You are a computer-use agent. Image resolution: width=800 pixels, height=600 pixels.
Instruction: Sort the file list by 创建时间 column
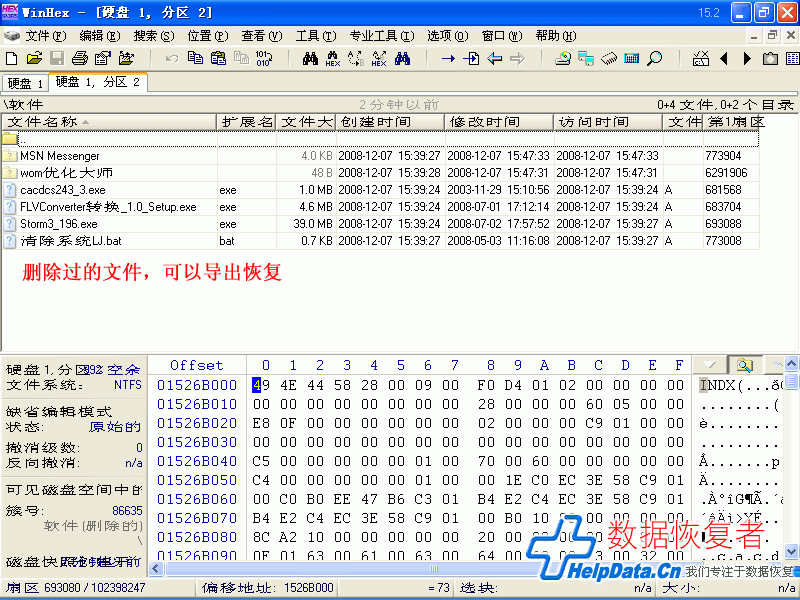pos(390,122)
